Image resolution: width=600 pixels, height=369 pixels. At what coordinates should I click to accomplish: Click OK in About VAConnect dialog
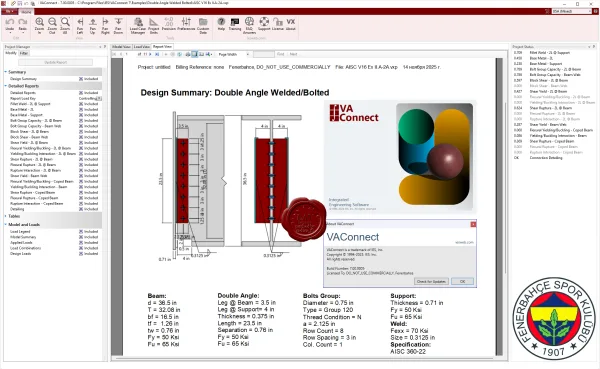coord(462,281)
